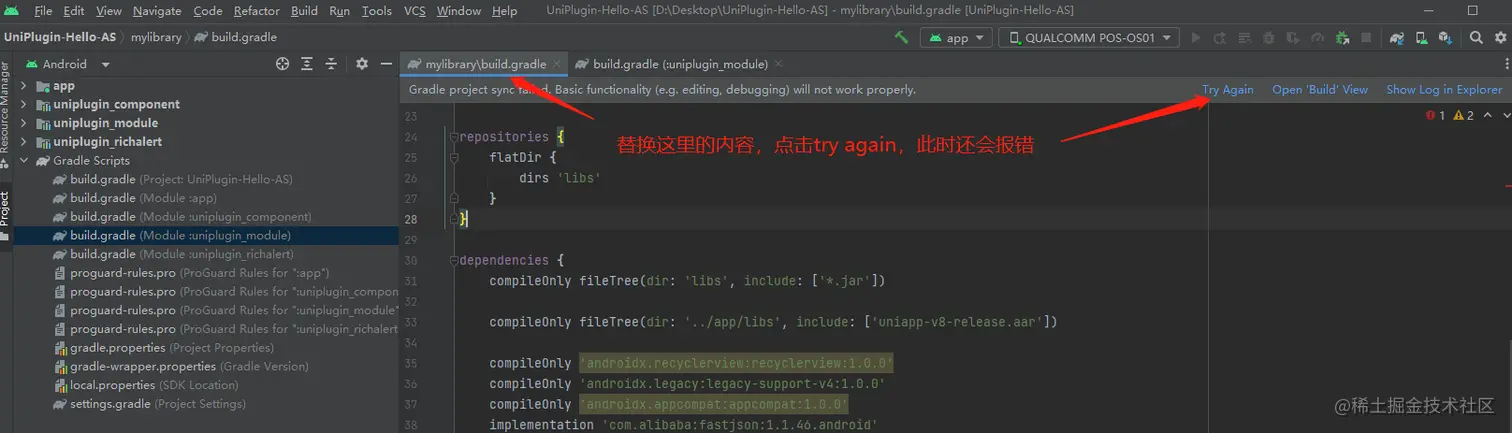Screen dimensions: 1512x433
Task: Click the Try Again link
Action: click(x=1228, y=89)
